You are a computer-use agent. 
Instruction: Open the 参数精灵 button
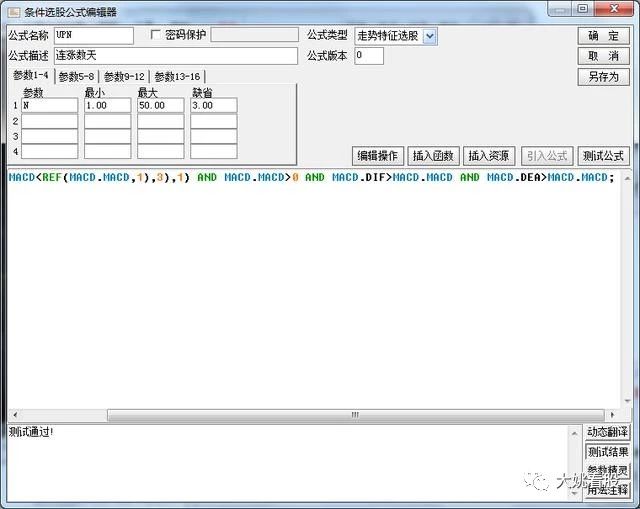point(607,471)
